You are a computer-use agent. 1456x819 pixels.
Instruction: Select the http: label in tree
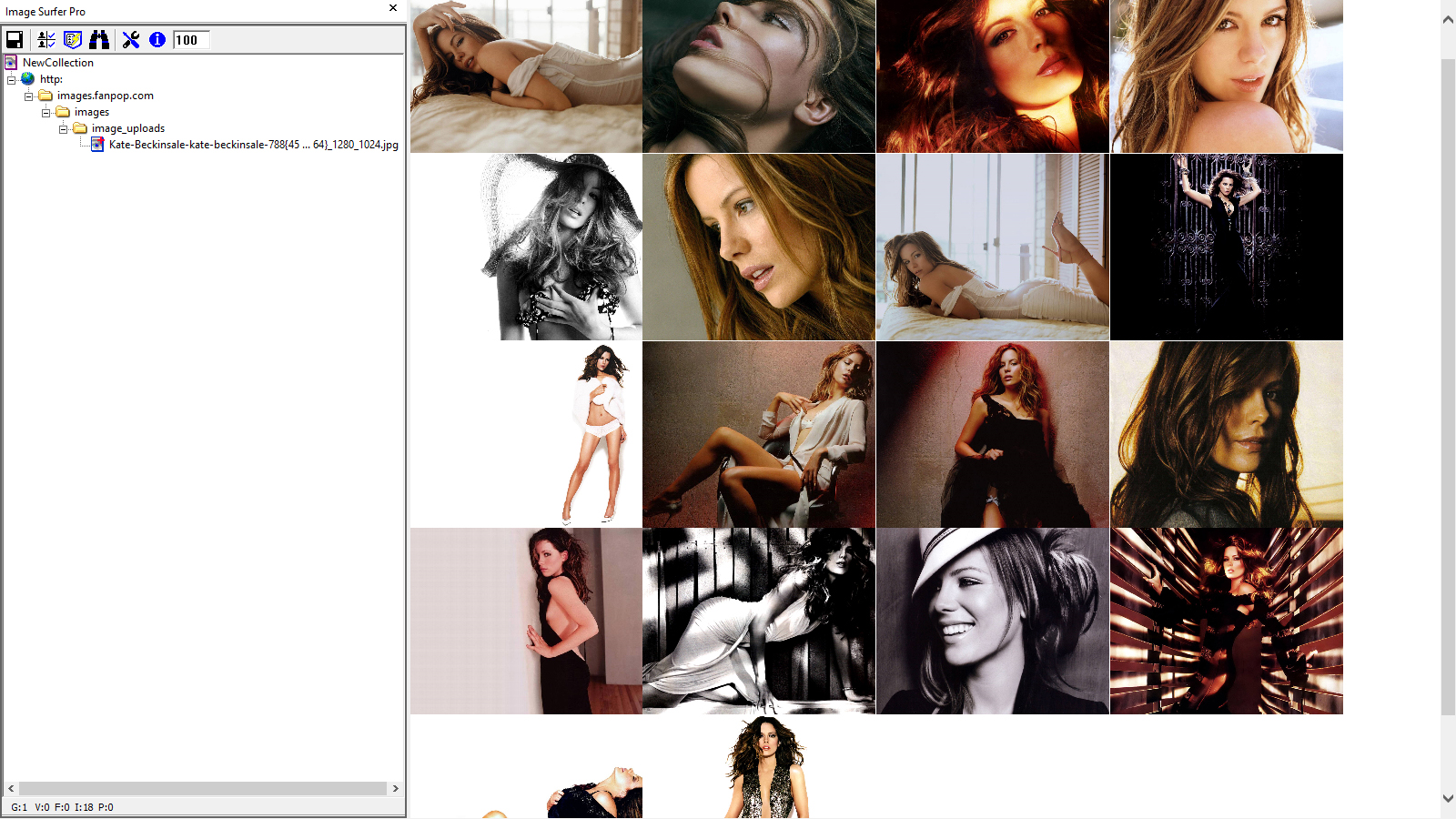tap(51, 79)
